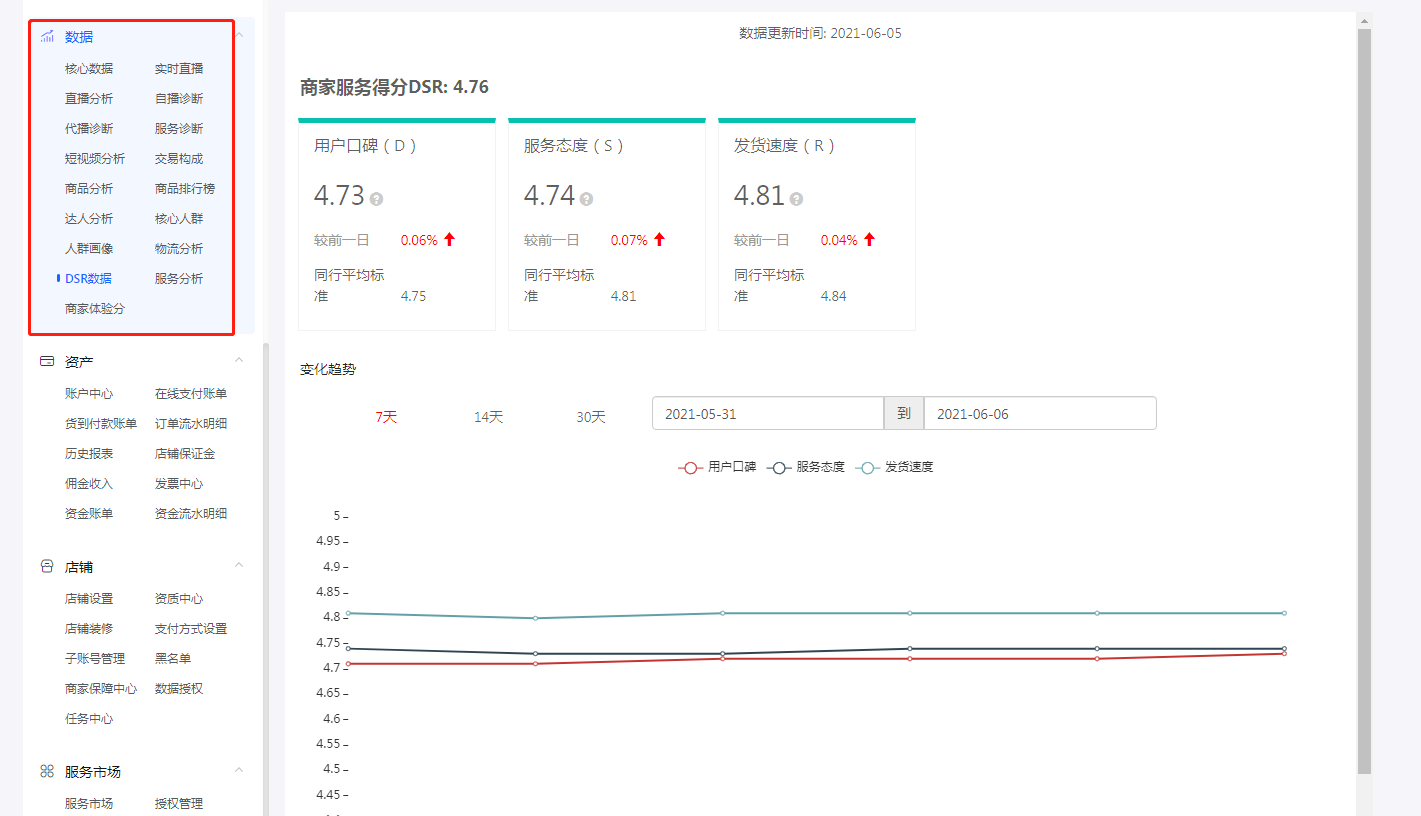Click the sidebar vertical scrollbar
This screenshot has height=816, width=1421.
[266, 580]
